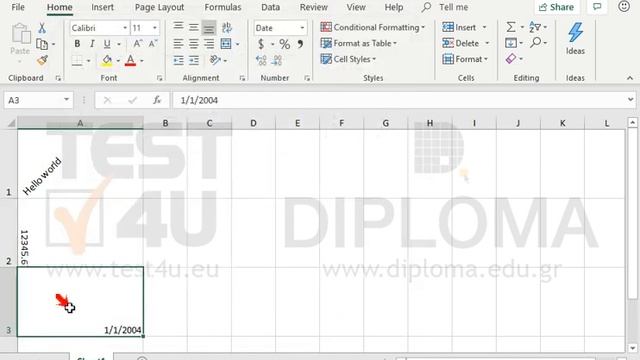Click the Clear eraser icon
This screenshot has height=360, width=640.
click(x=511, y=59)
